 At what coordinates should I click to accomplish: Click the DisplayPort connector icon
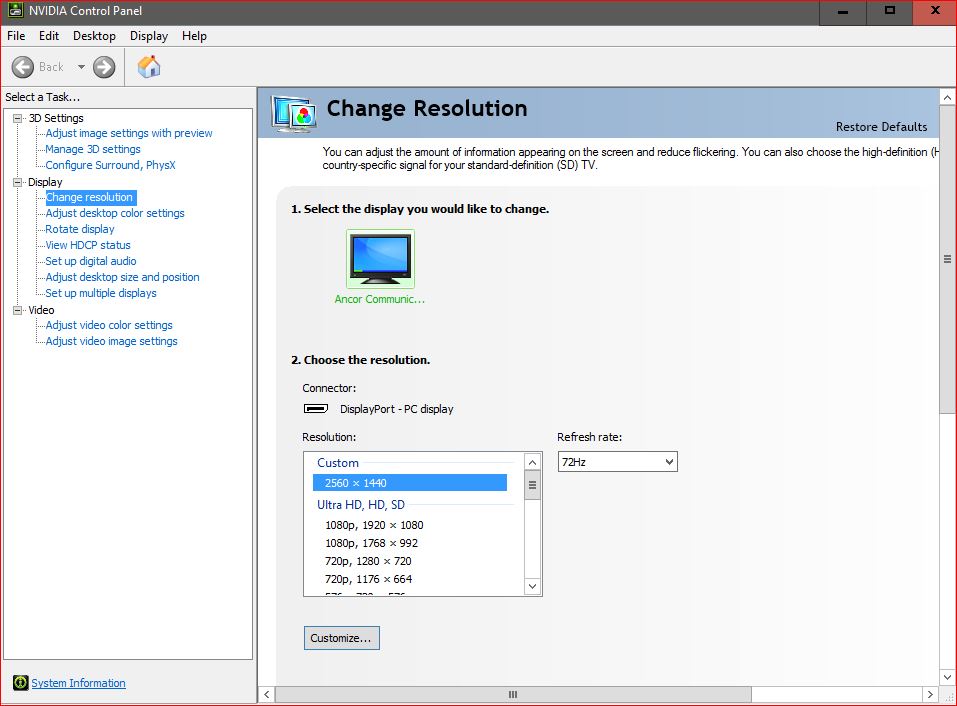(316, 408)
